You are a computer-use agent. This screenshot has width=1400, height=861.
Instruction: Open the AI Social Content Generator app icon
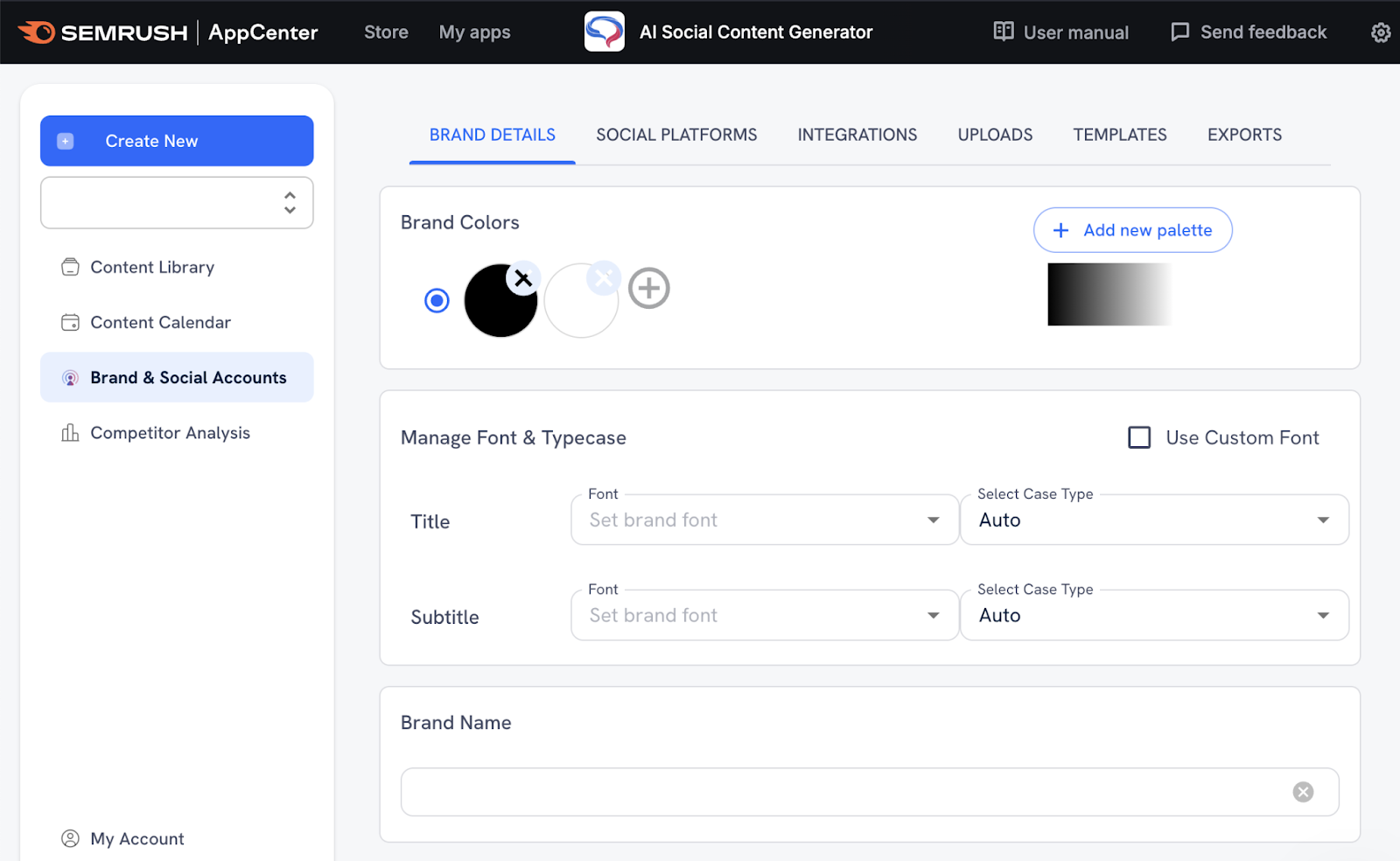pos(602,31)
